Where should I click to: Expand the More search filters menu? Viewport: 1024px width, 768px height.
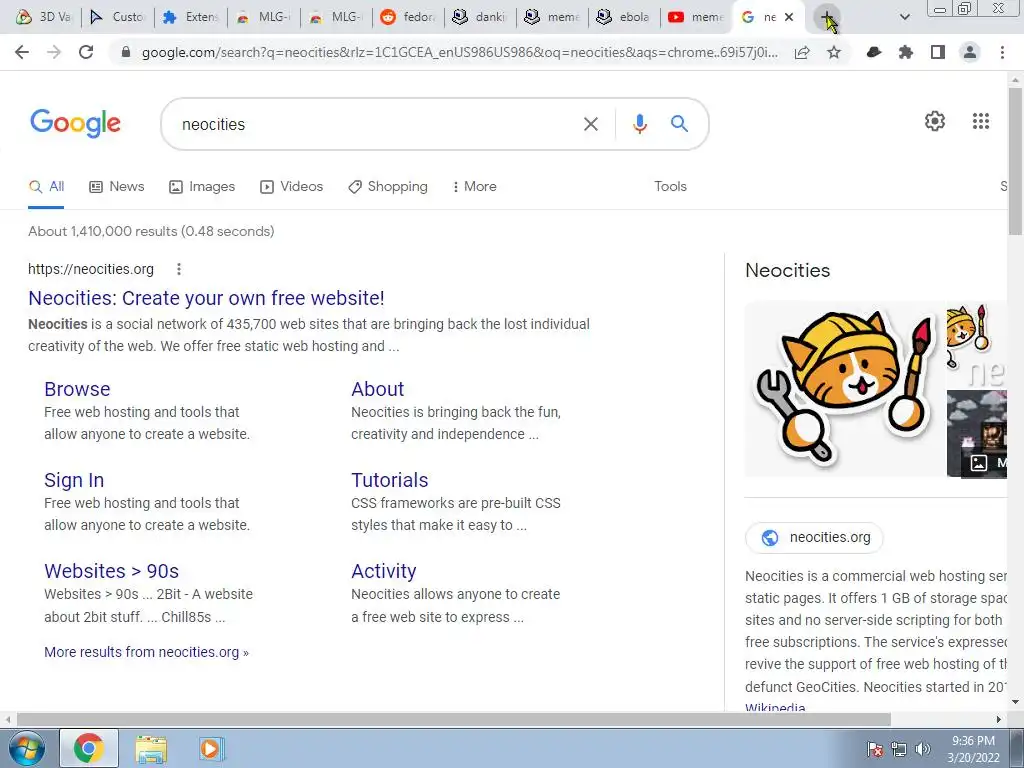(474, 187)
